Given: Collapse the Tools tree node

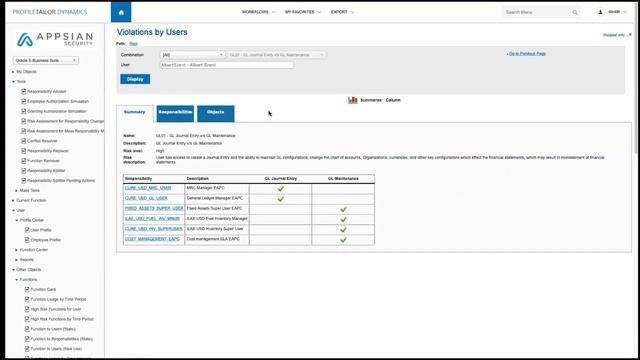Looking at the screenshot, I should [x=13, y=82].
